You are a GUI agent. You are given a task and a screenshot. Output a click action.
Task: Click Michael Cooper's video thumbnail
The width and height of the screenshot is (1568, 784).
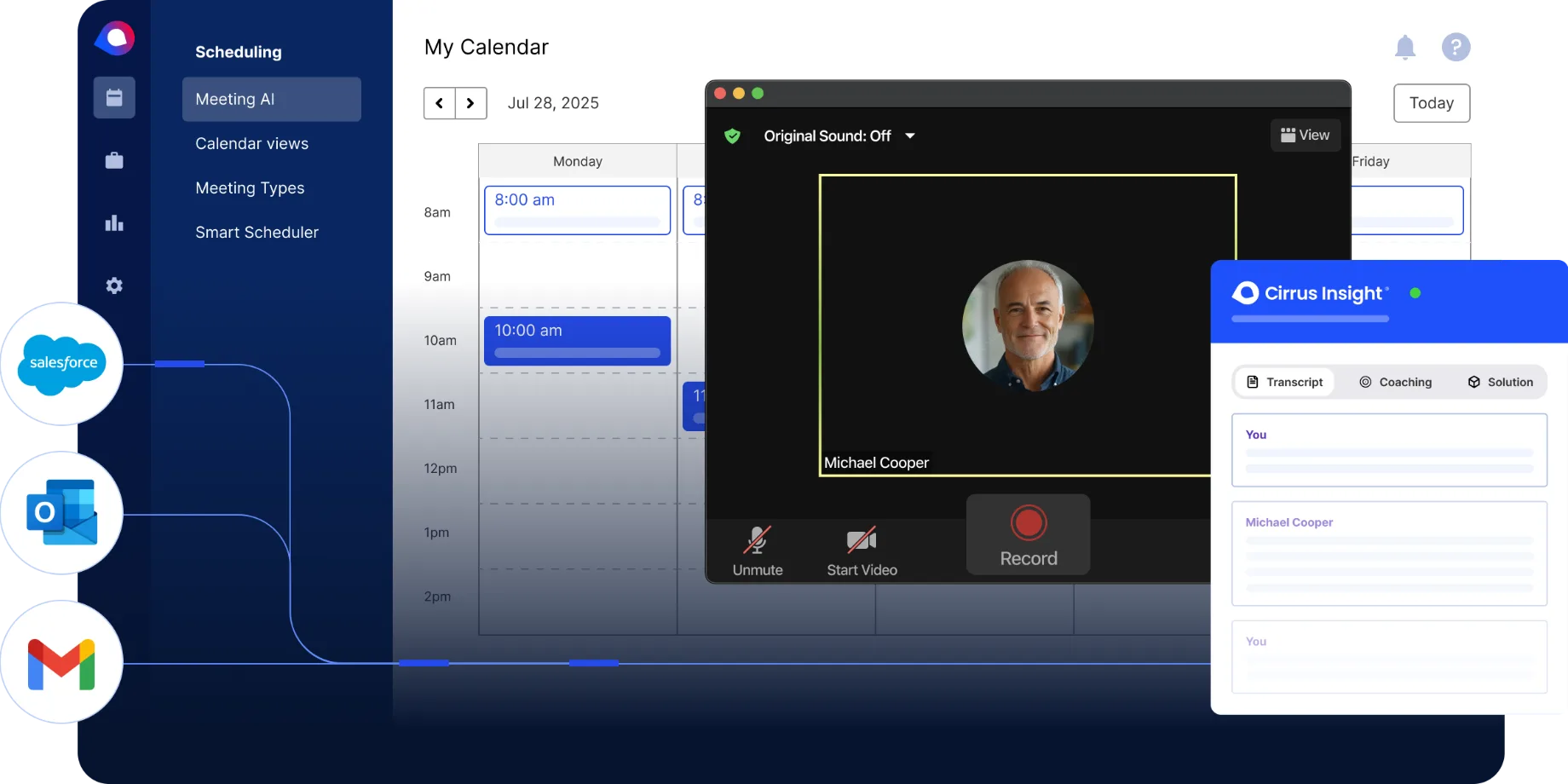[x=1028, y=326]
